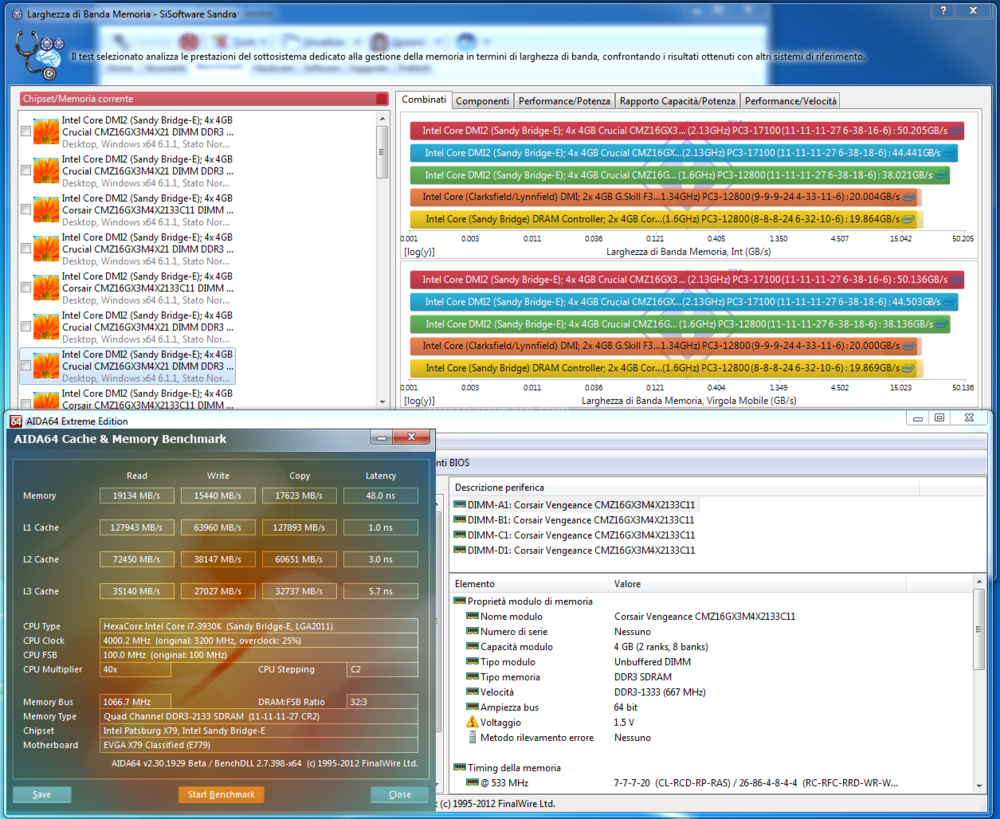Viewport: 1000px width, 819px height.
Task: Tick the second list entry checkbox in Sandra
Action: 26,170
